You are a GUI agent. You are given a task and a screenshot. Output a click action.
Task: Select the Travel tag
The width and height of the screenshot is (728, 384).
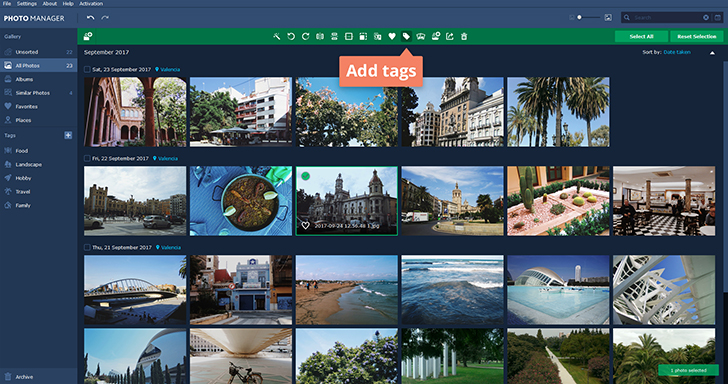pyautogui.click(x=39, y=191)
